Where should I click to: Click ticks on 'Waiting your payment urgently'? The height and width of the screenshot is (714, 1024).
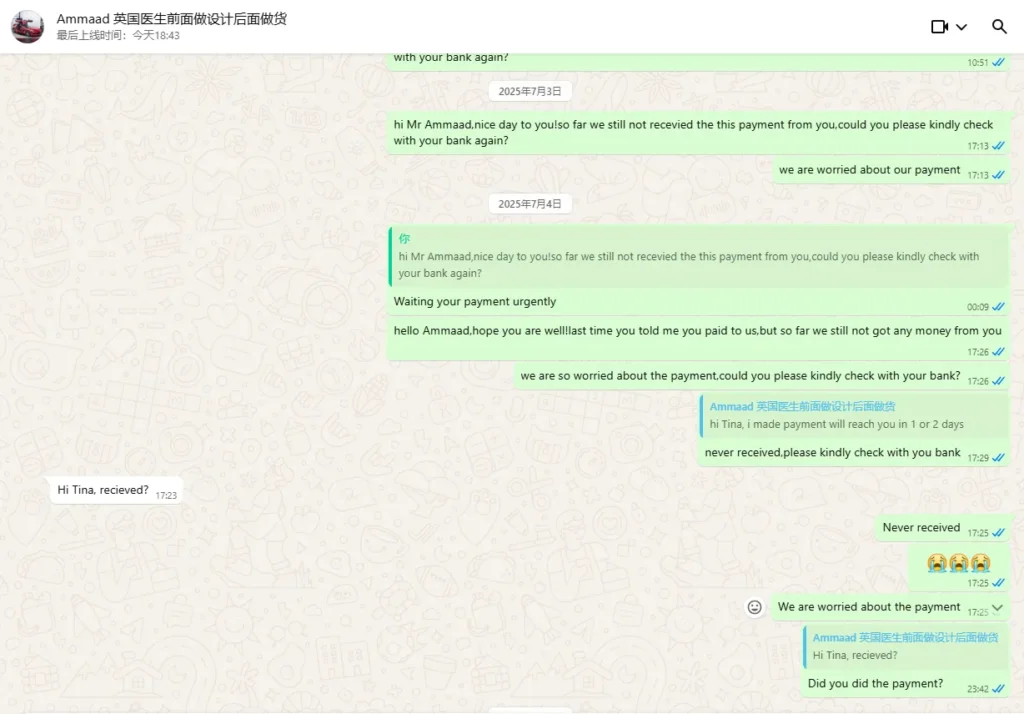pos(998,307)
